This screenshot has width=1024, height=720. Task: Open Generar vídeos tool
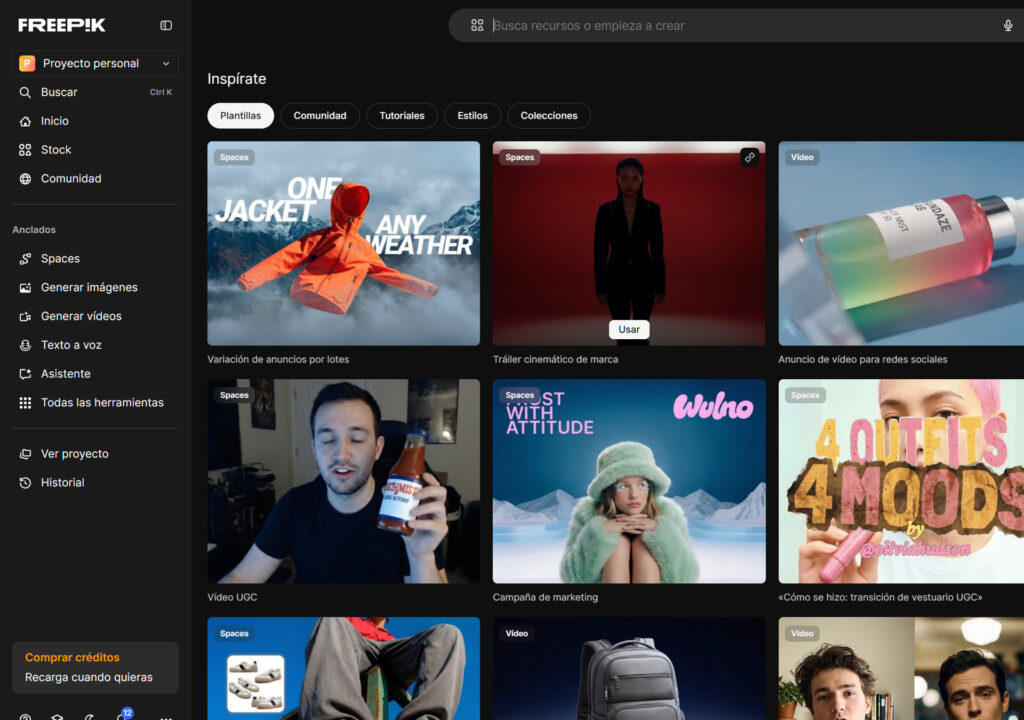(x=81, y=316)
